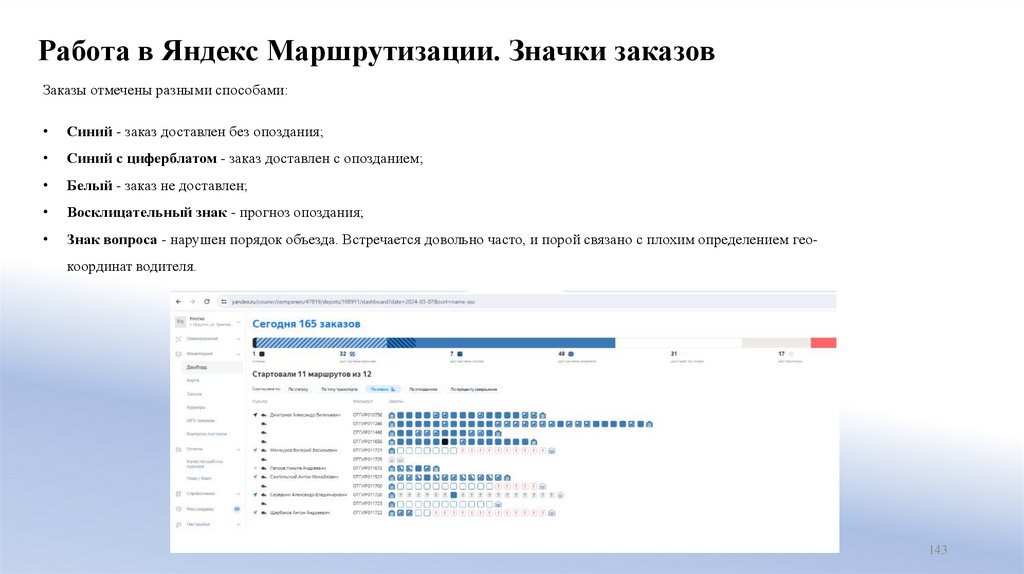1024x574 pixels.
Task: Reload the Yandex courier page
Action: [x=206, y=302]
